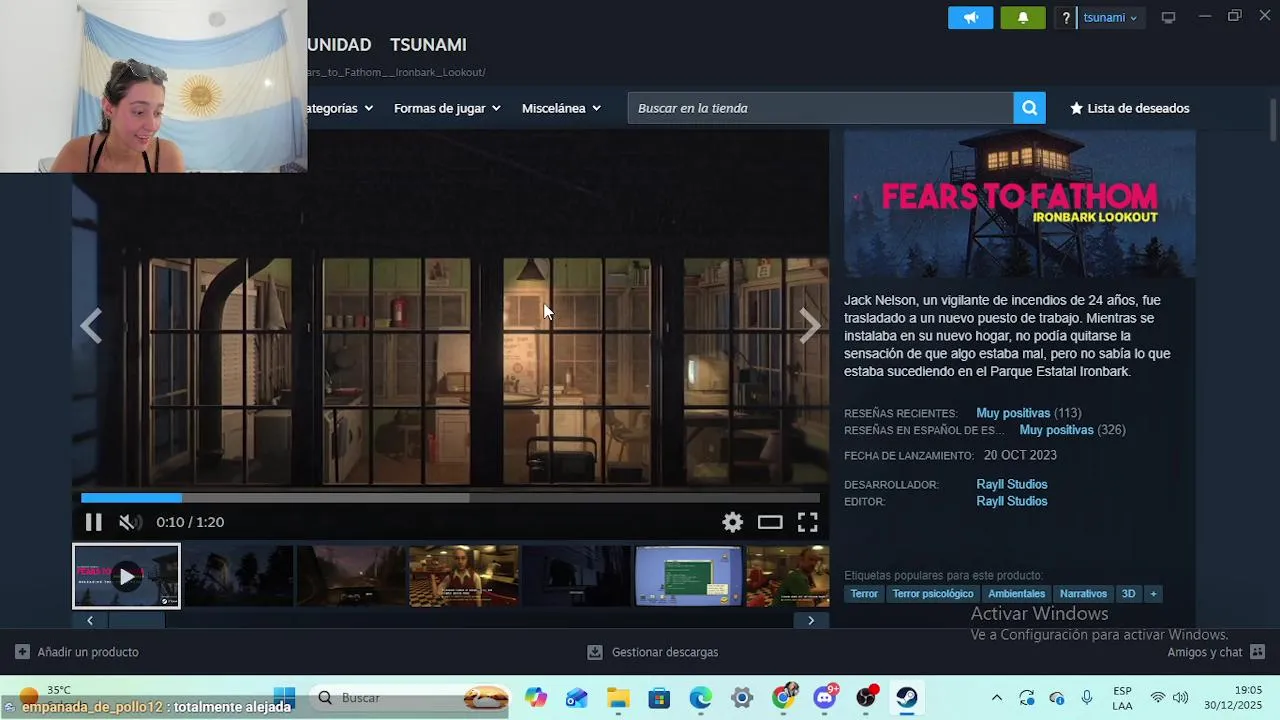The width and height of the screenshot is (1280, 720).
Task: Open the volume tray icon
Action: [1180, 697]
